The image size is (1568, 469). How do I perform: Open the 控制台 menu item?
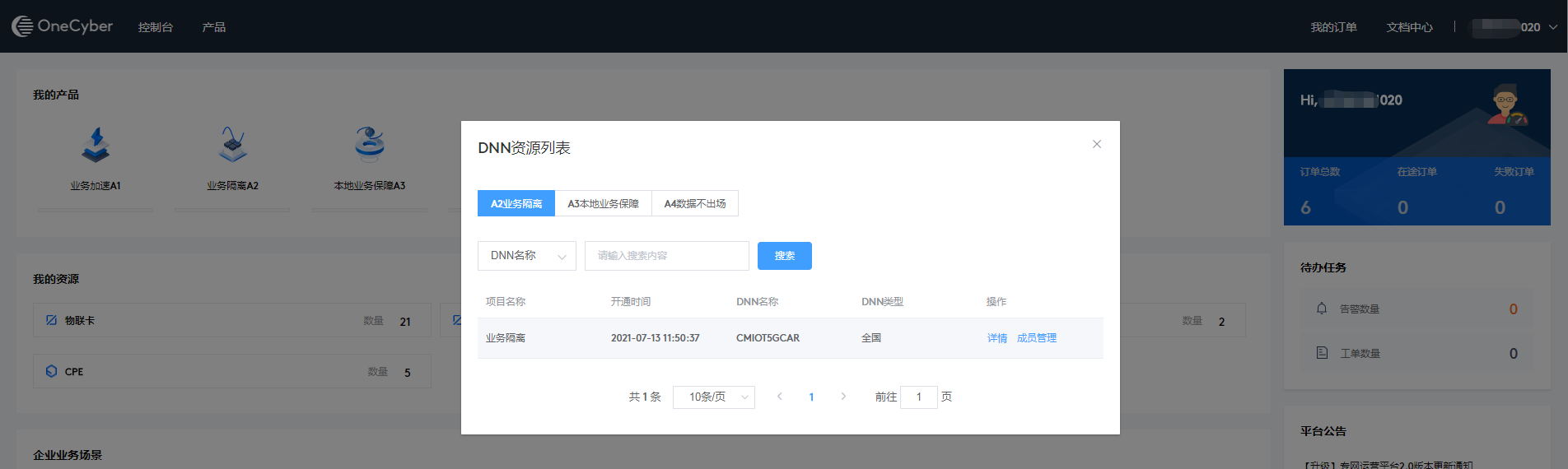click(155, 27)
